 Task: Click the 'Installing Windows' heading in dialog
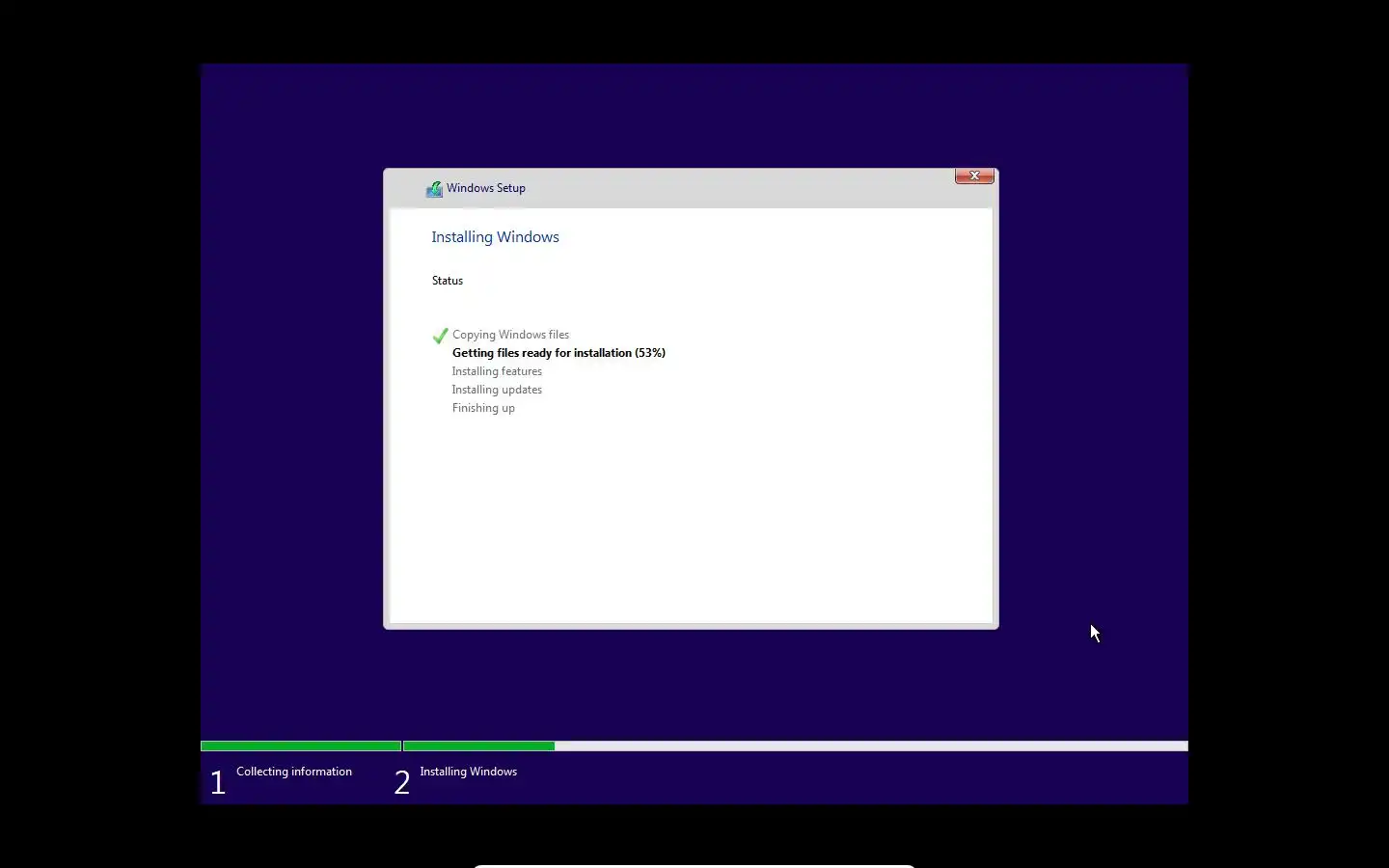point(495,237)
